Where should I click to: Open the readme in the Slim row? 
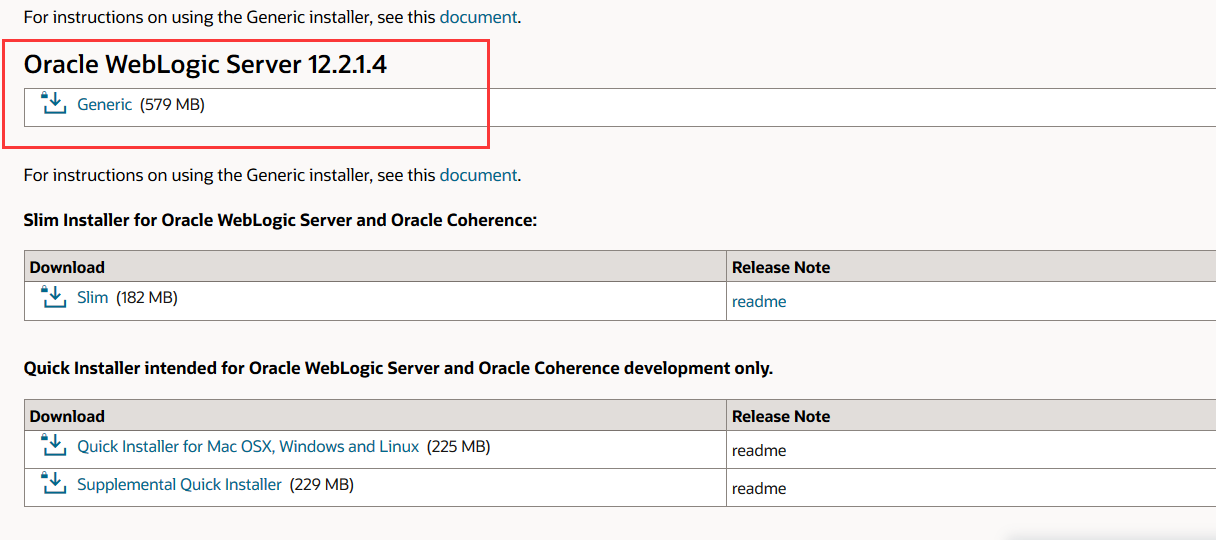pyautogui.click(x=759, y=301)
